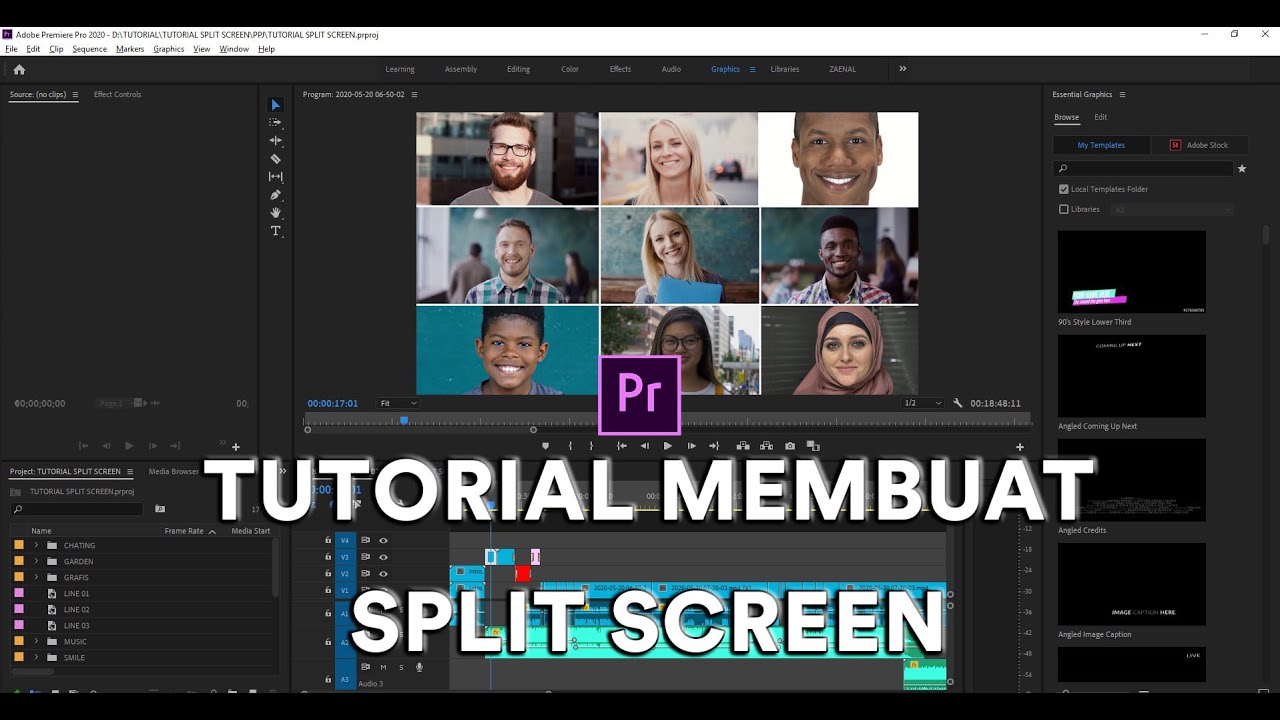This screenshot has width=1280, height=720.
Task: Select the My Templates button
Action: click(1101, 145)
